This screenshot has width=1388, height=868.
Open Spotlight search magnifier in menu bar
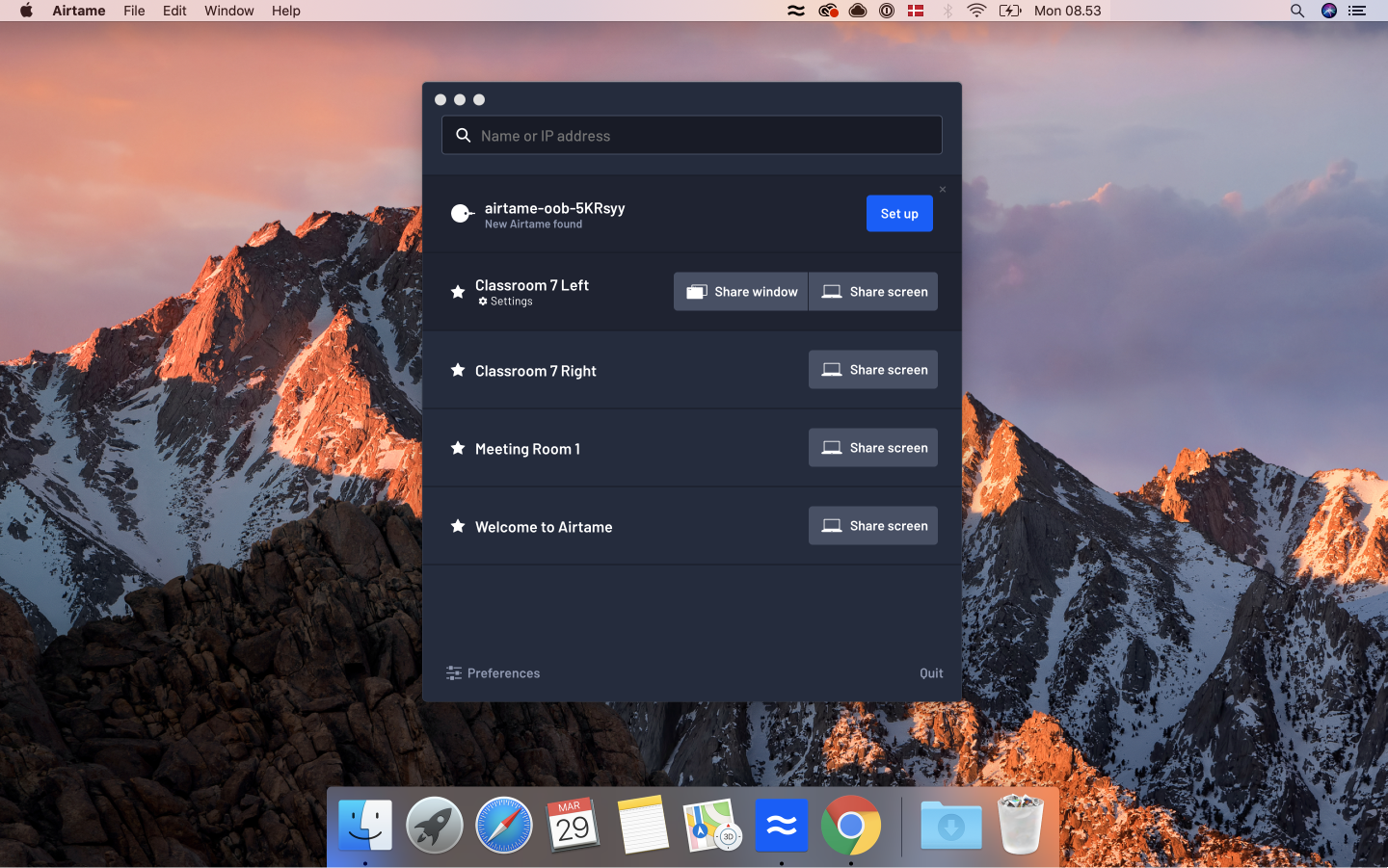point(1297,11)
